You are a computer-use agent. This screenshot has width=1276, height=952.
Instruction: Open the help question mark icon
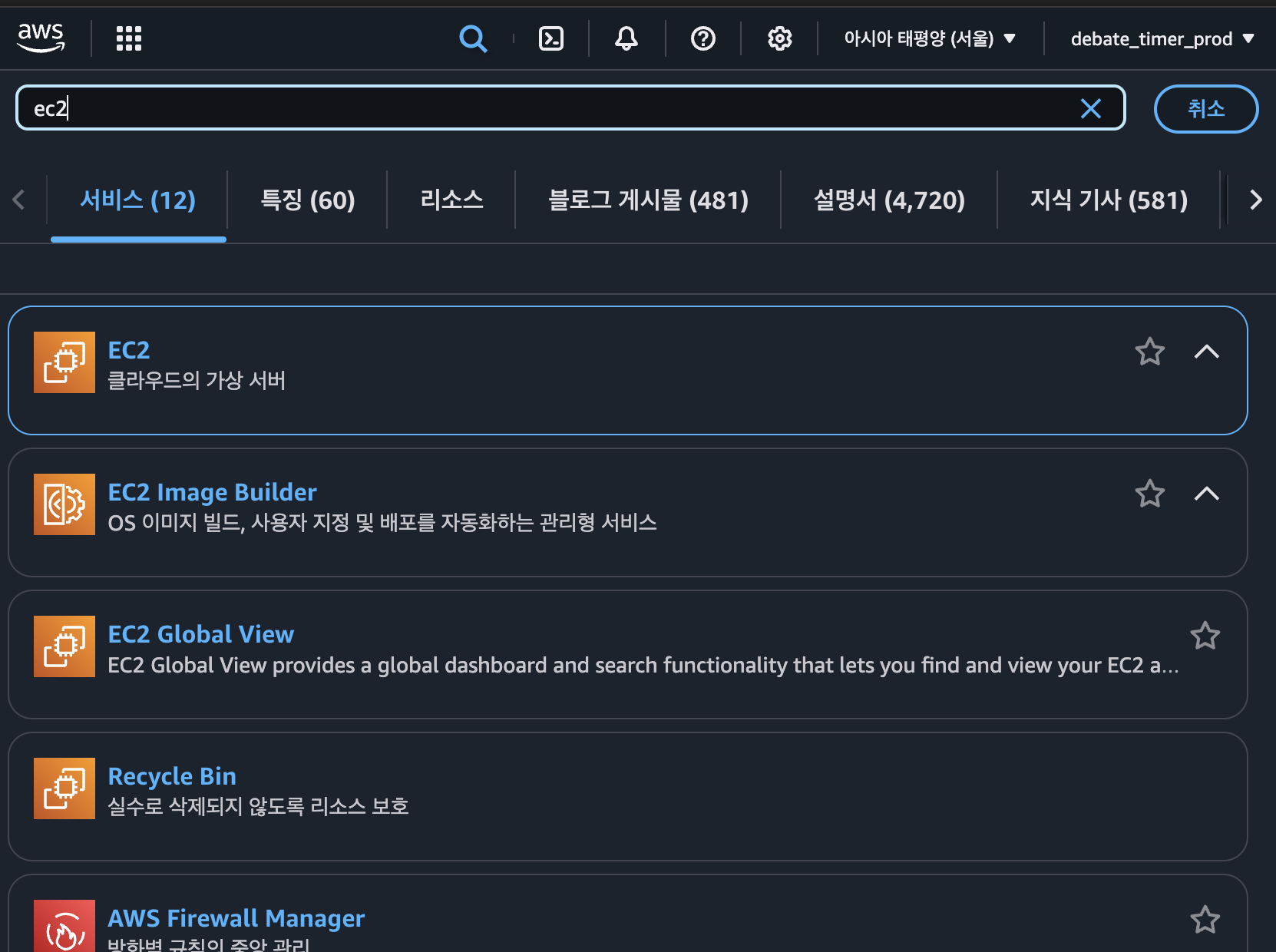pyautogui.click(x=703, y=38)
